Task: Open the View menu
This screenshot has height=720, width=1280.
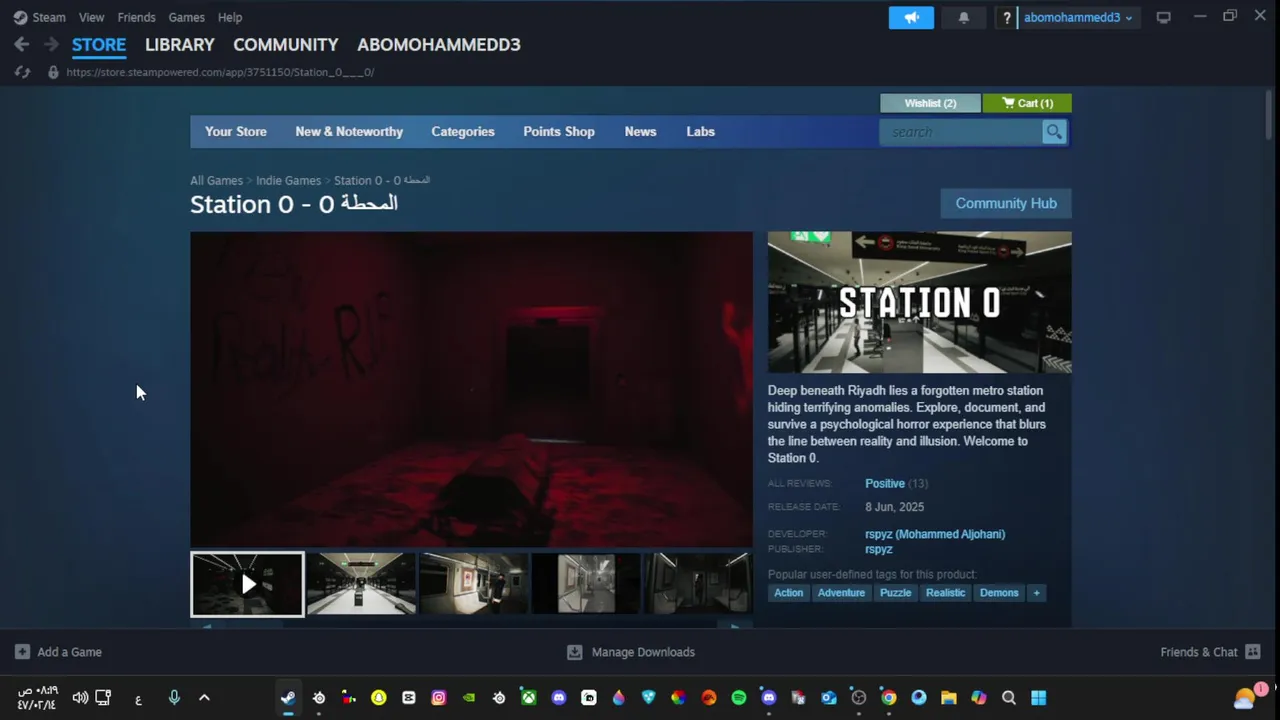Action: [x=91, y=18]
